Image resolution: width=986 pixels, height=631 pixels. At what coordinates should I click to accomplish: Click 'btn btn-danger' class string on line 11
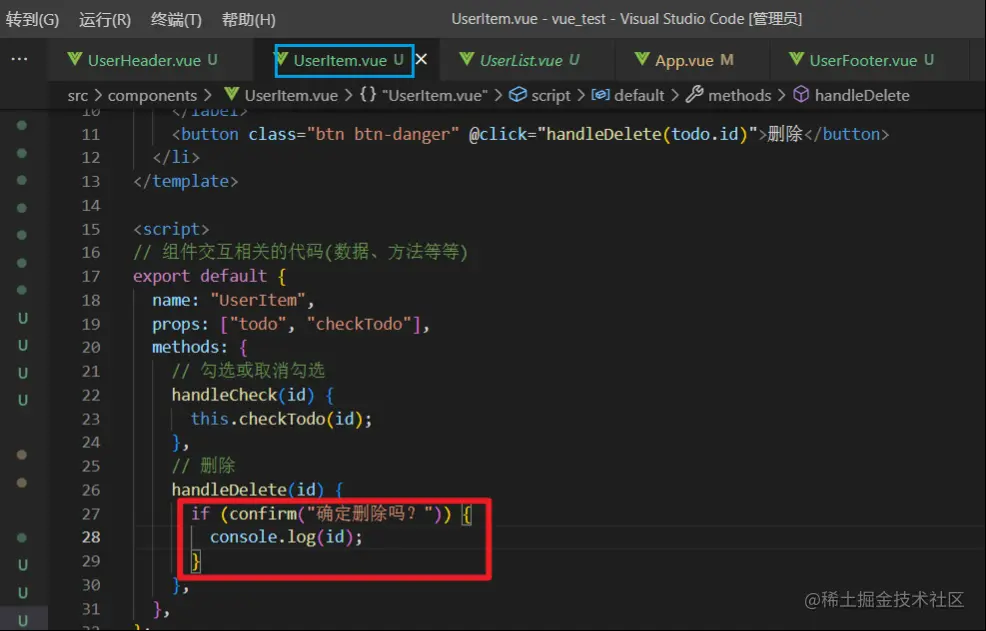pos(383,134)
